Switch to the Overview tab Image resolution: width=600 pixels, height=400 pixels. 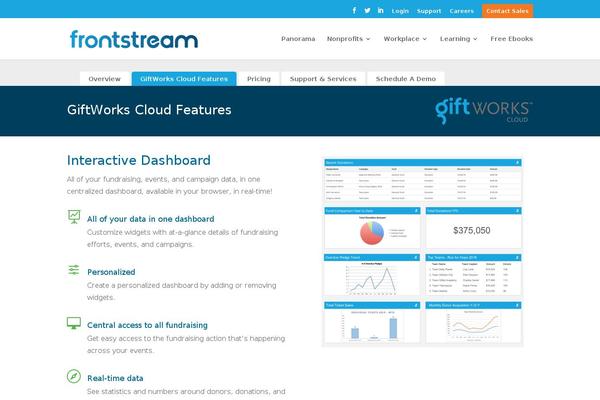104,79
